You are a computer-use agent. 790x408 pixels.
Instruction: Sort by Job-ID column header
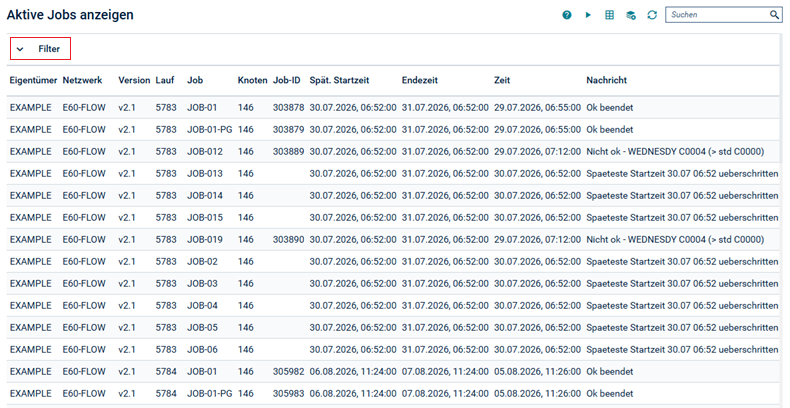coord(287,80)
